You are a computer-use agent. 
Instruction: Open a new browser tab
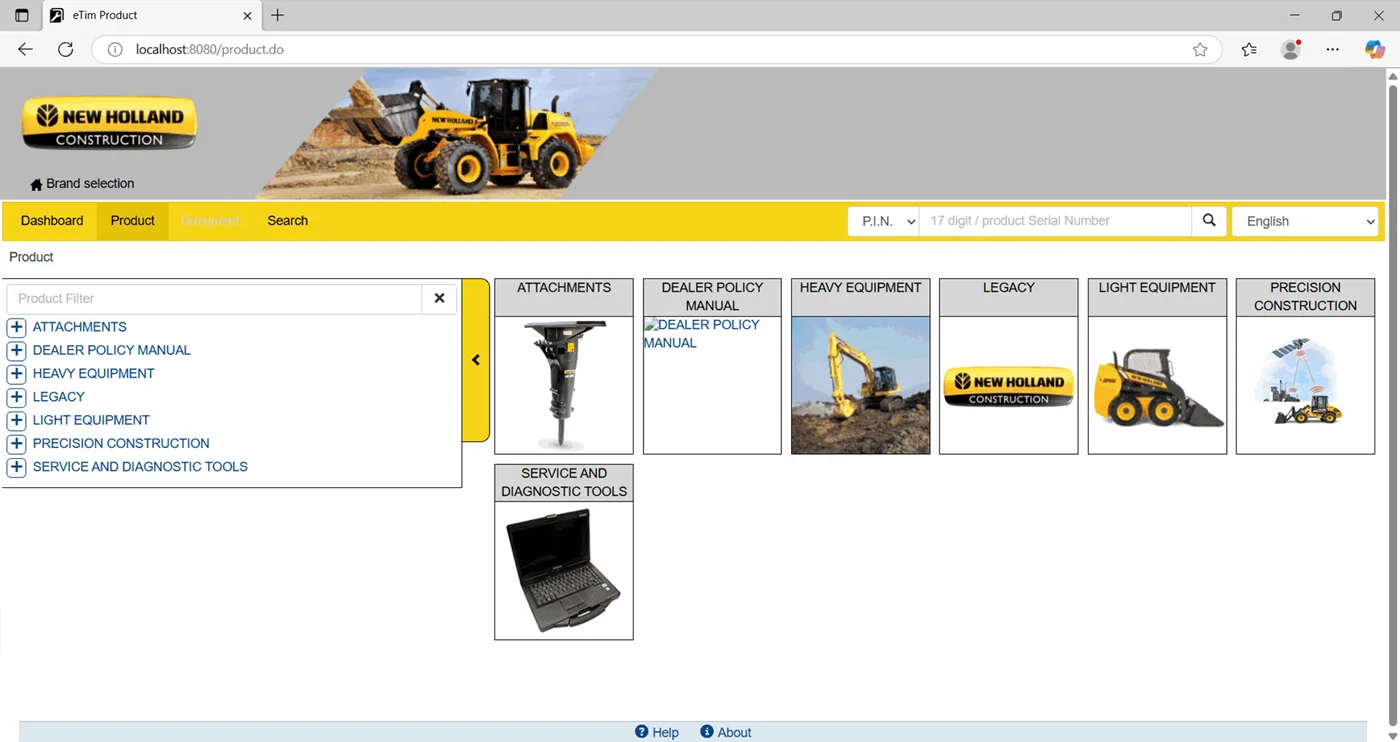pyautogui.click(x=278, y=15)
